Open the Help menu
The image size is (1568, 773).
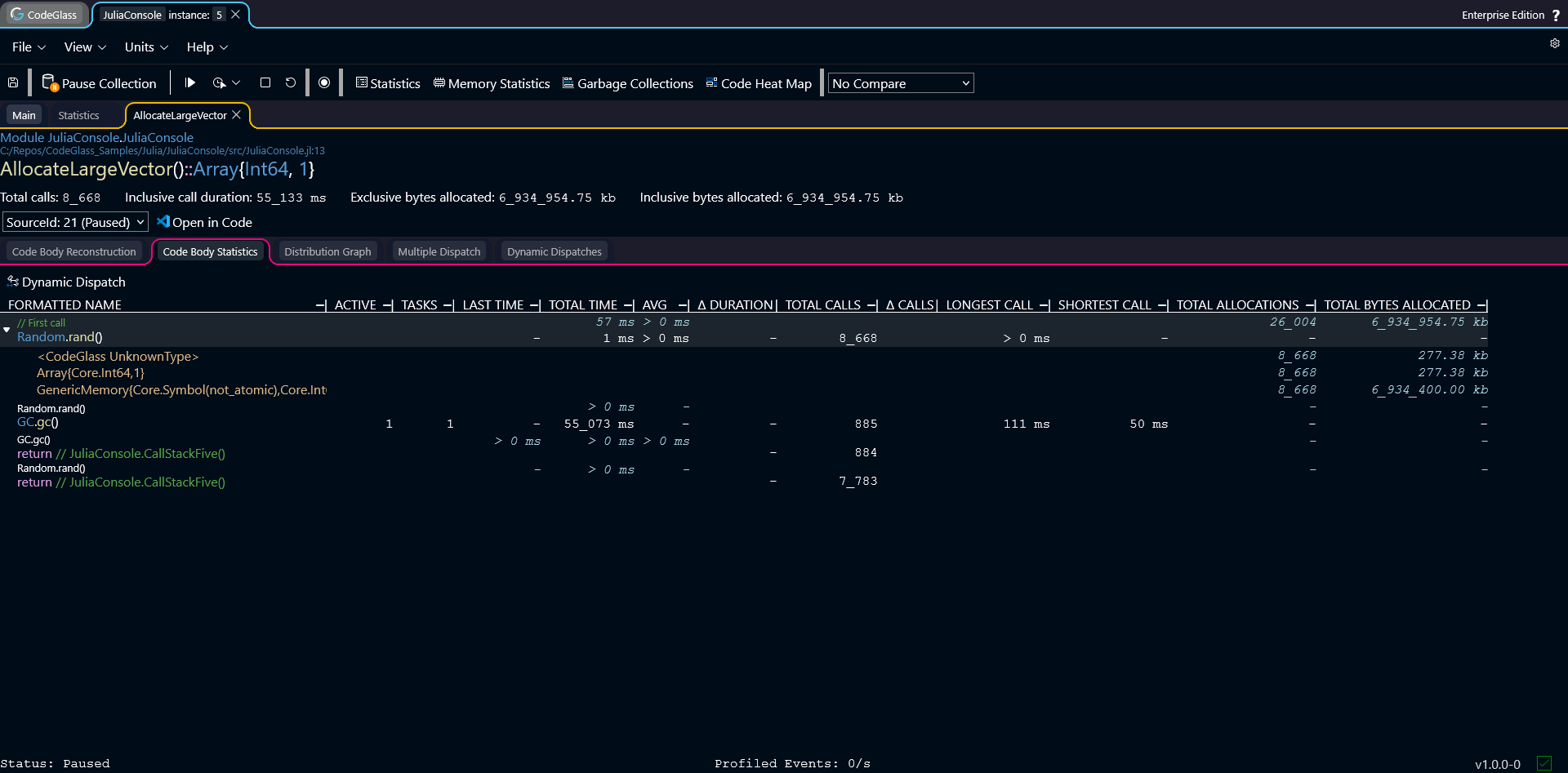point(207,47)
